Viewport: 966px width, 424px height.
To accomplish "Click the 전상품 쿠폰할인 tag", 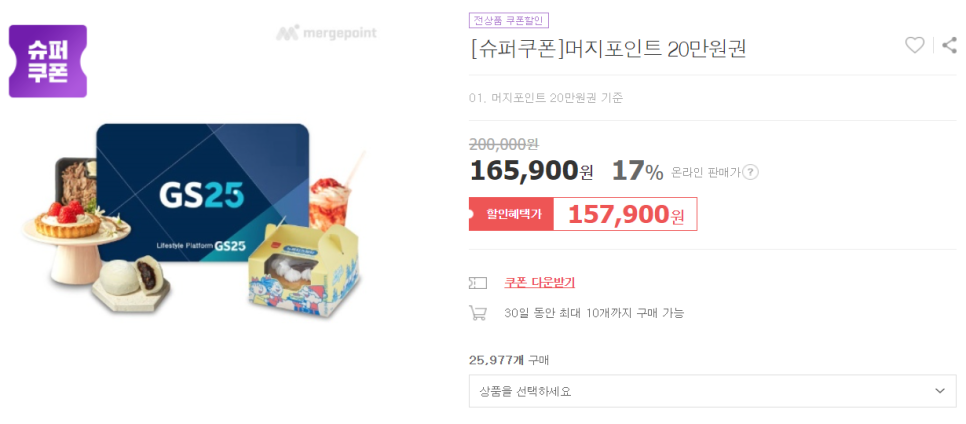I will point(508,20).
